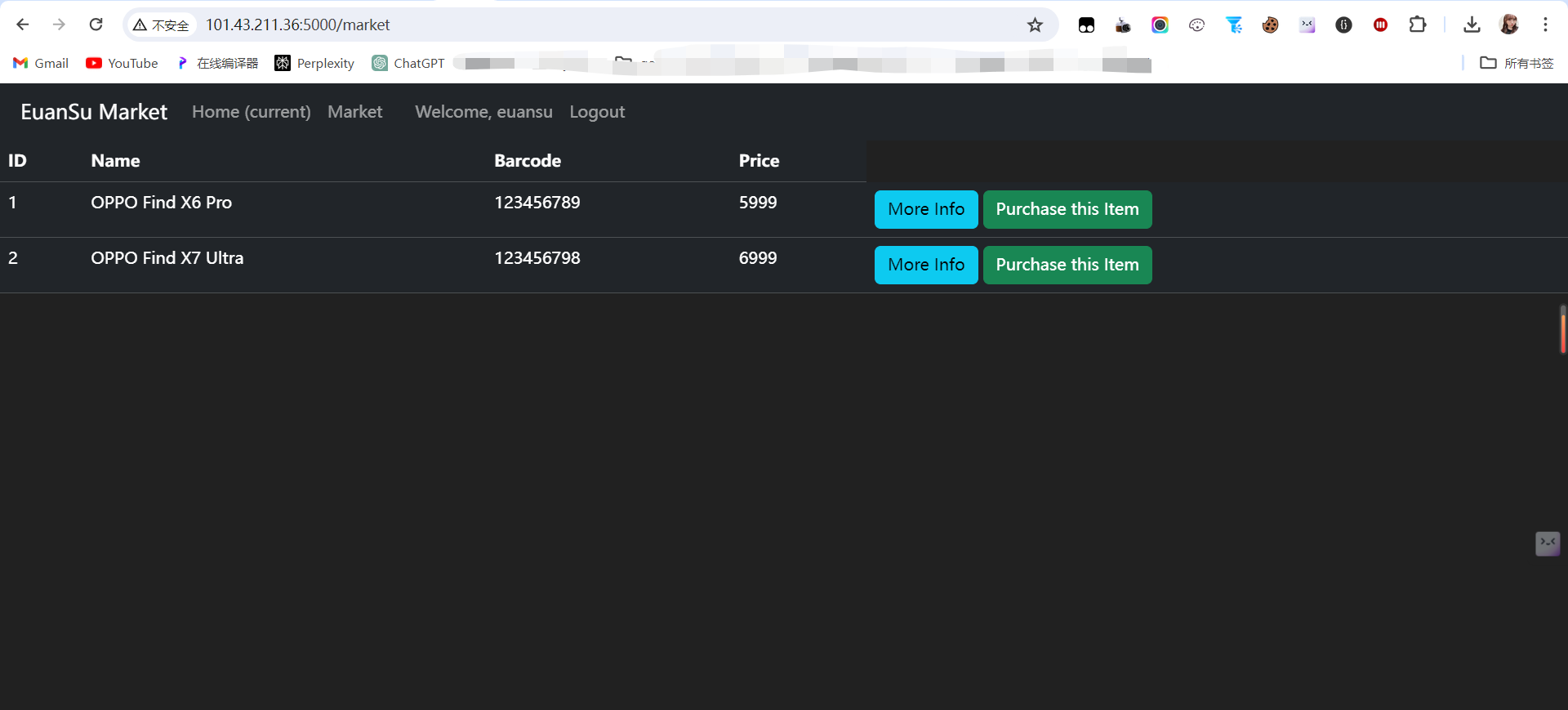
Task: Reload the current market page
Action: coord(96,25)
